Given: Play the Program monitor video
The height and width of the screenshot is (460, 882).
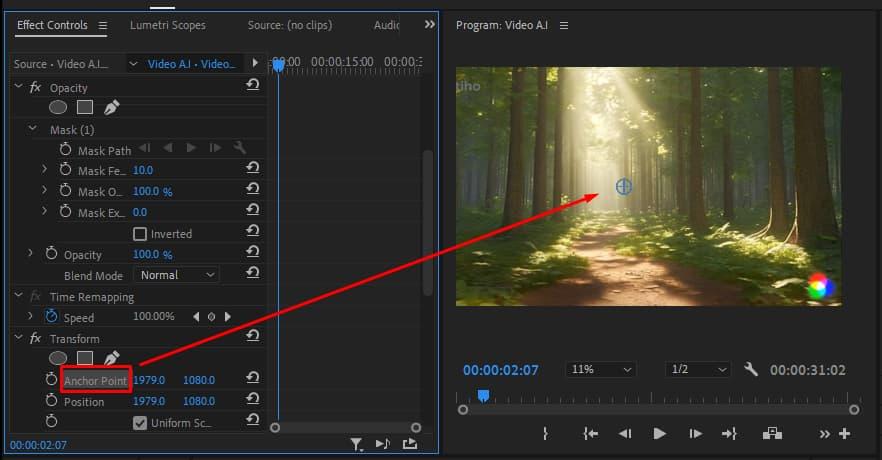Looking at the screenshot, I should coord(659,434).
